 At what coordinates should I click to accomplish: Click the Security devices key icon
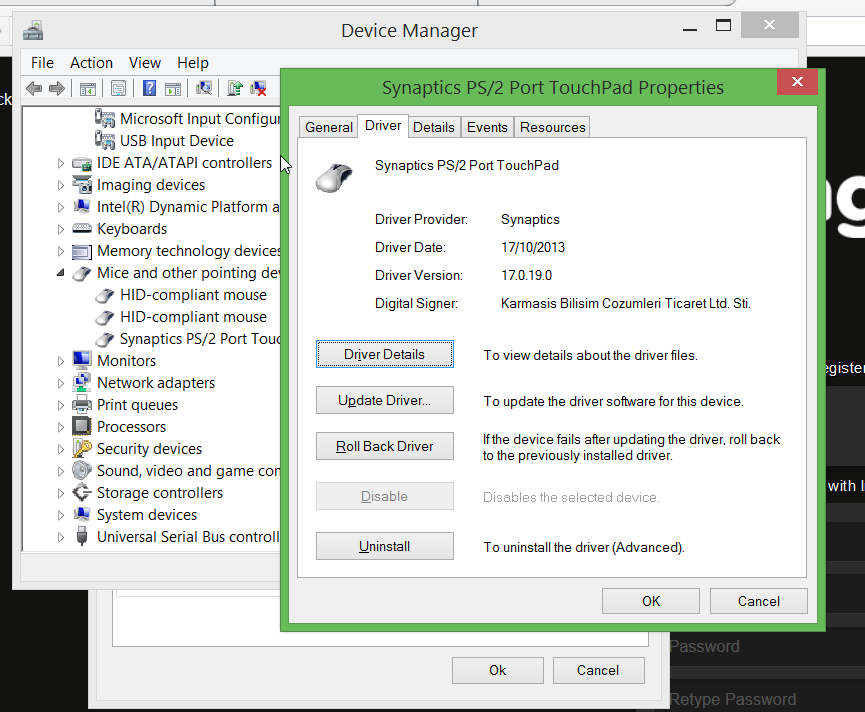pyautogui.click(x=82, y=448)
